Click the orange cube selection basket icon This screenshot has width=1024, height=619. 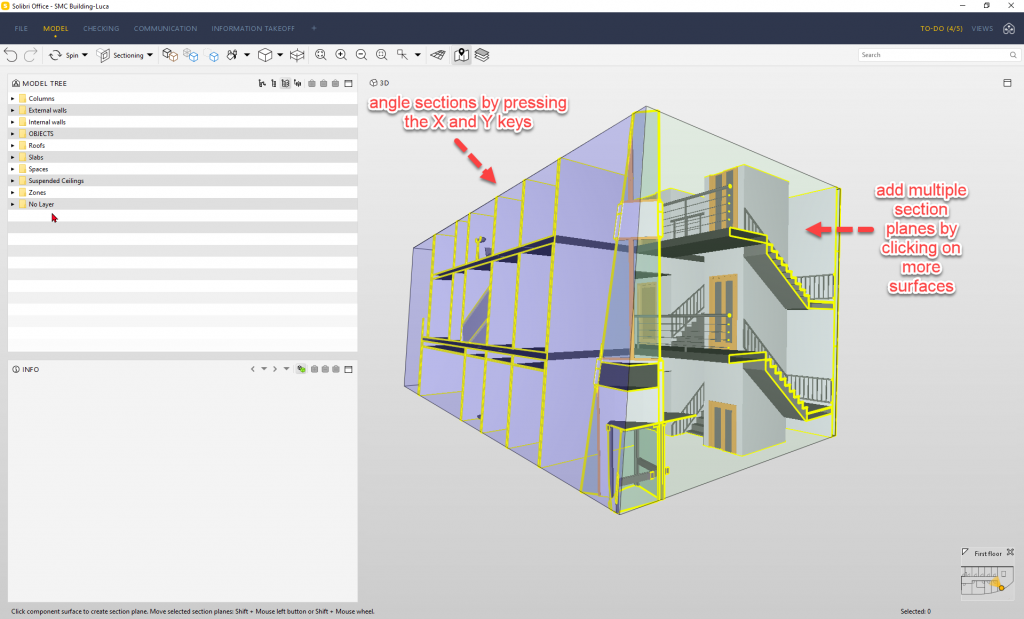click(170, 55)
